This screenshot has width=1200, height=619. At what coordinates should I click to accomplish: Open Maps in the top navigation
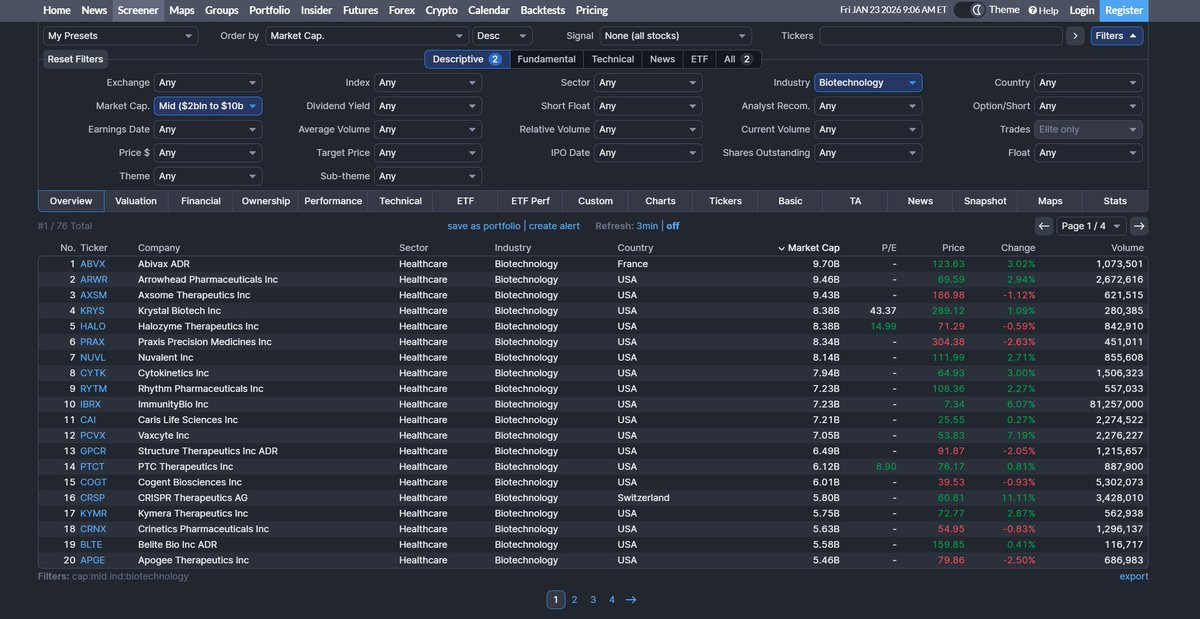coord(182,10)
